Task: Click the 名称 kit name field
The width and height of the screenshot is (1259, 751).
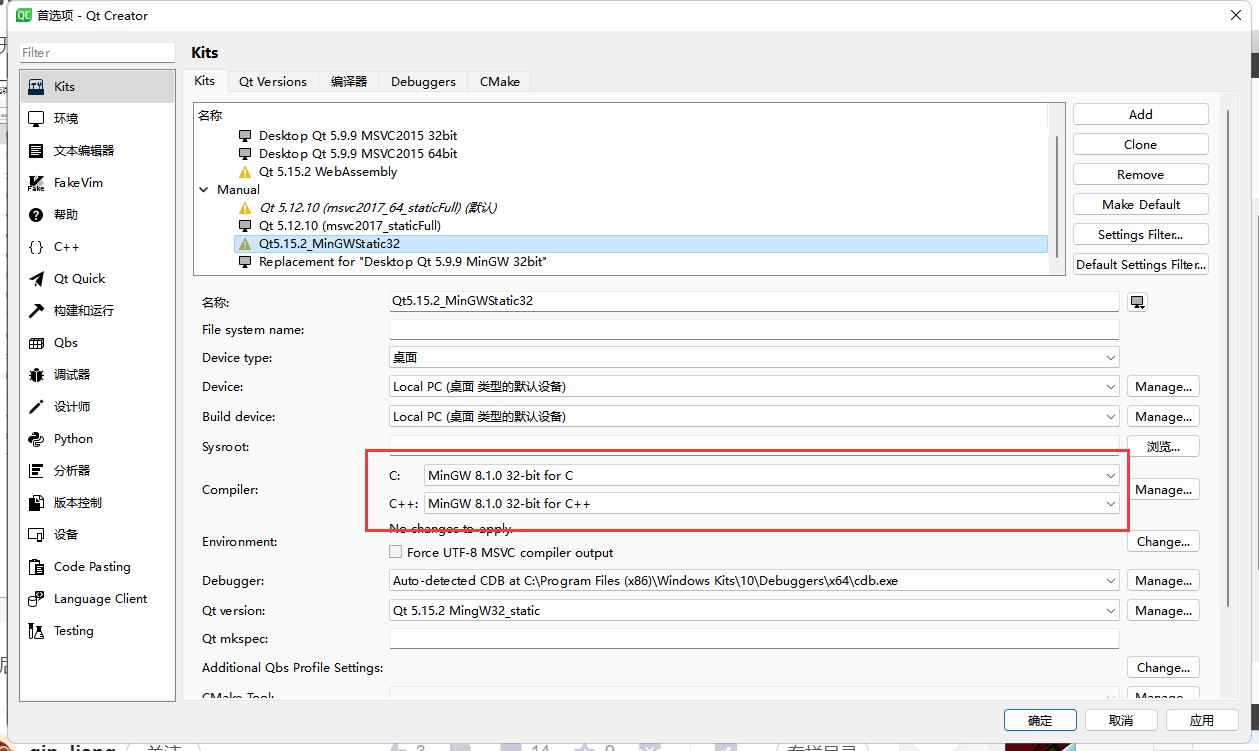Action: pyautogui.click(x=754, y=301)
